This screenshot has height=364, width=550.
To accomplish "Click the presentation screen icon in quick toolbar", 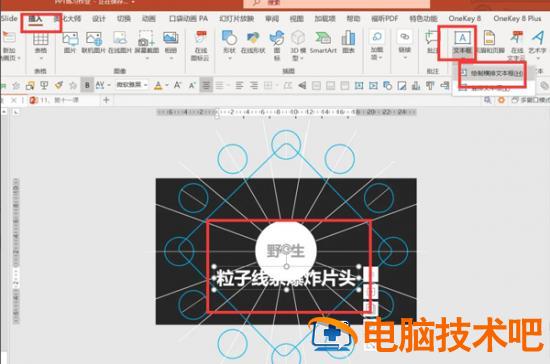I will tap(44, 85).
